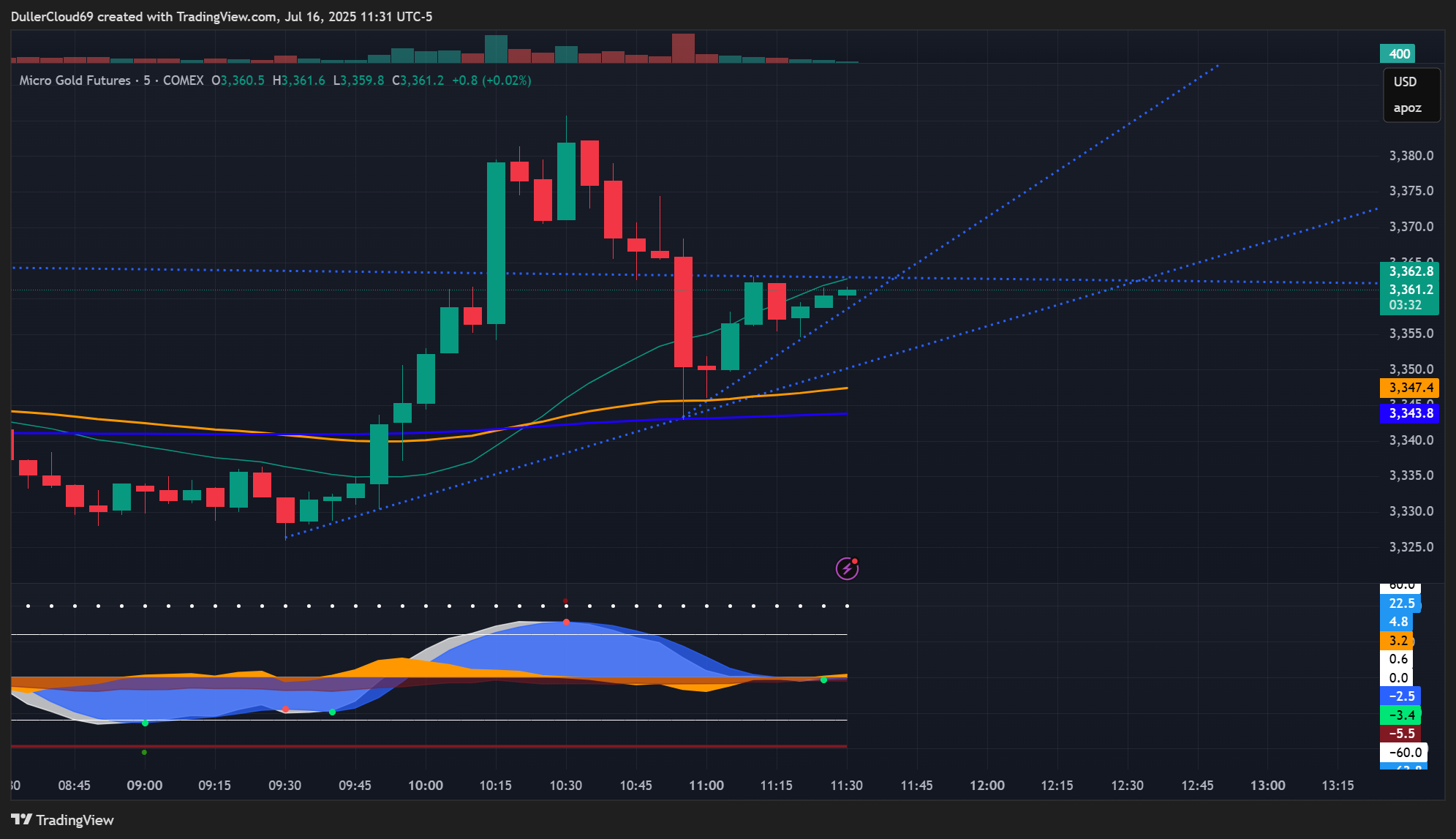Viewport: 1456px width, 839px height.
Task: Click the 13:15 time axis label
Action: 1338,786
